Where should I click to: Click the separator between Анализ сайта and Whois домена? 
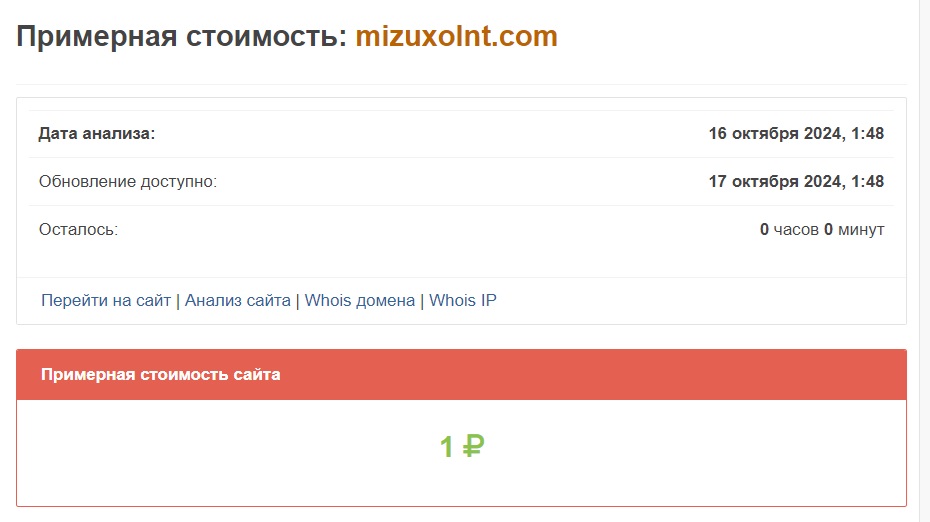298,300
